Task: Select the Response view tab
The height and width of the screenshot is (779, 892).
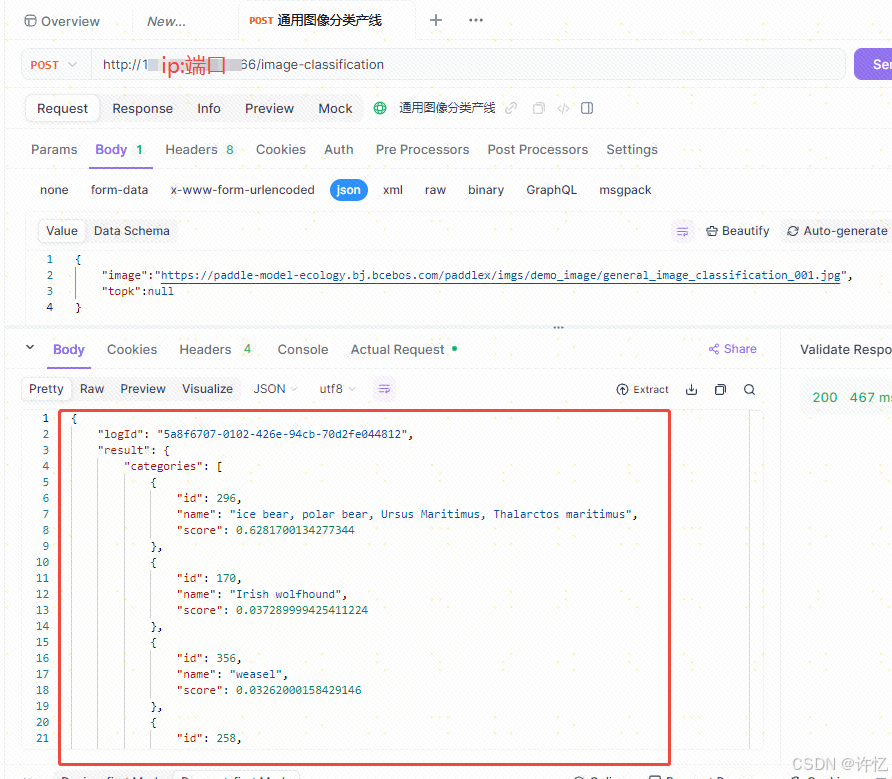Action: (x=142, y=108)
